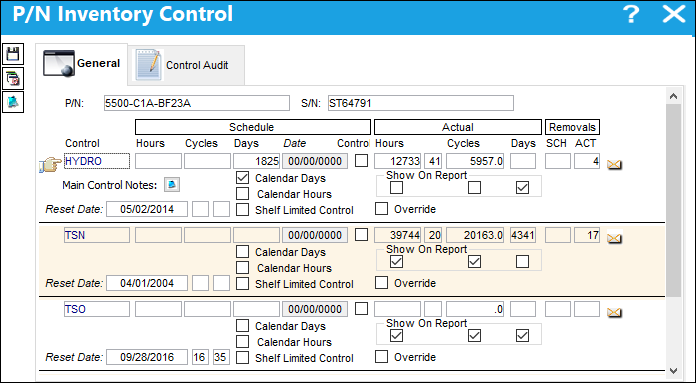The image size is (696, 383).
Task: Check Calendar Days for TSO control
Action: click(x=242, y=326)
